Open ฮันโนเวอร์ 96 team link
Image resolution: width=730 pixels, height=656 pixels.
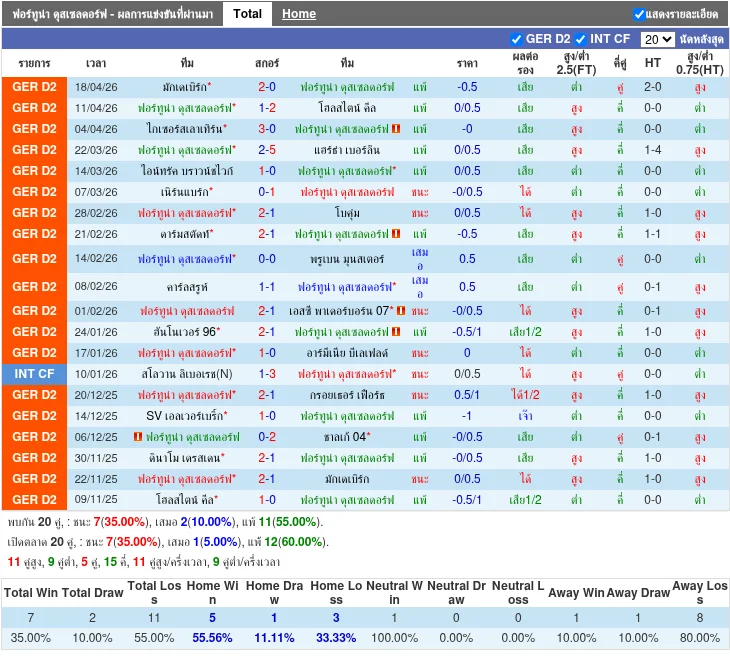tap(184, 332)
